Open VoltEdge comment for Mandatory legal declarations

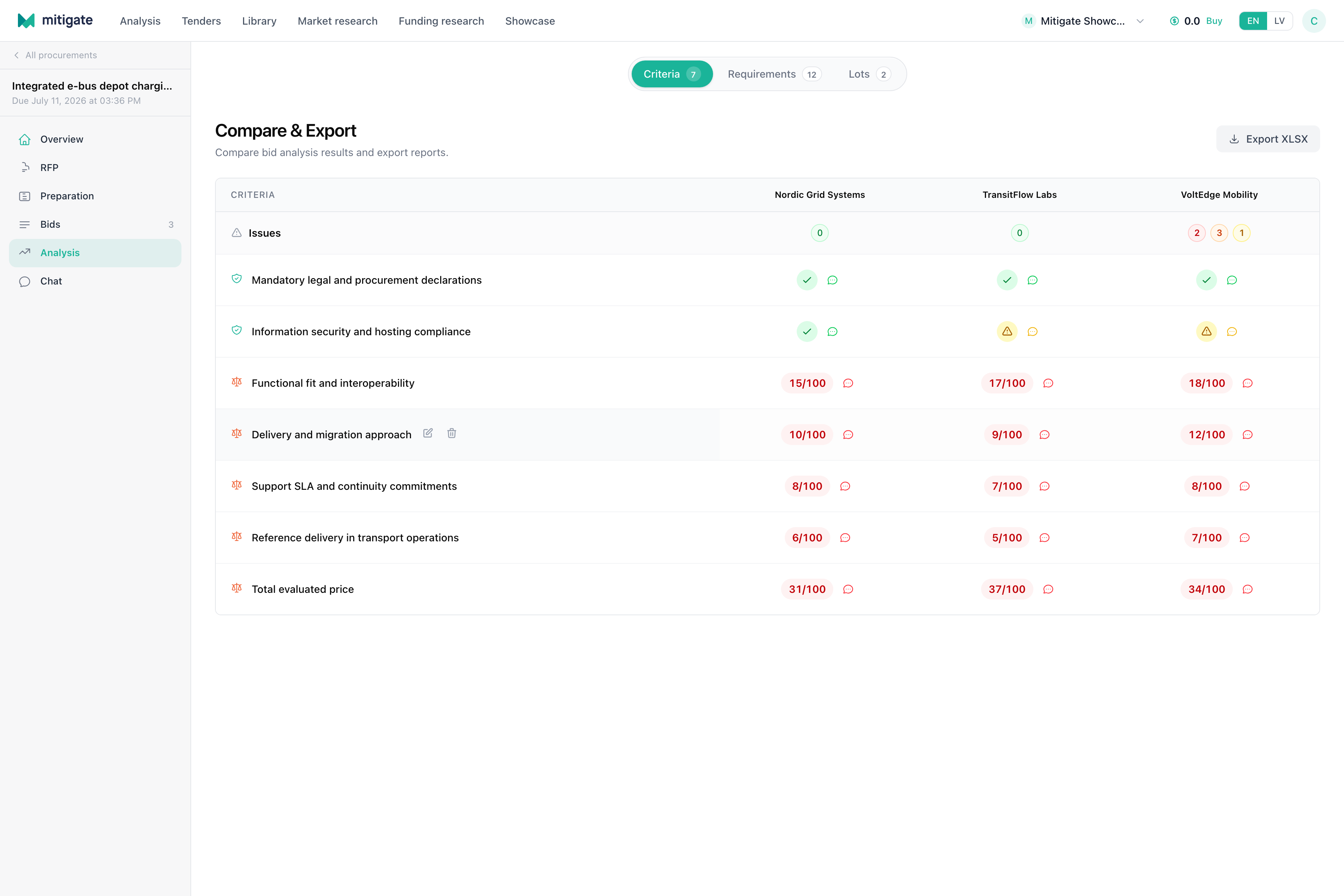pos(1231,280)
